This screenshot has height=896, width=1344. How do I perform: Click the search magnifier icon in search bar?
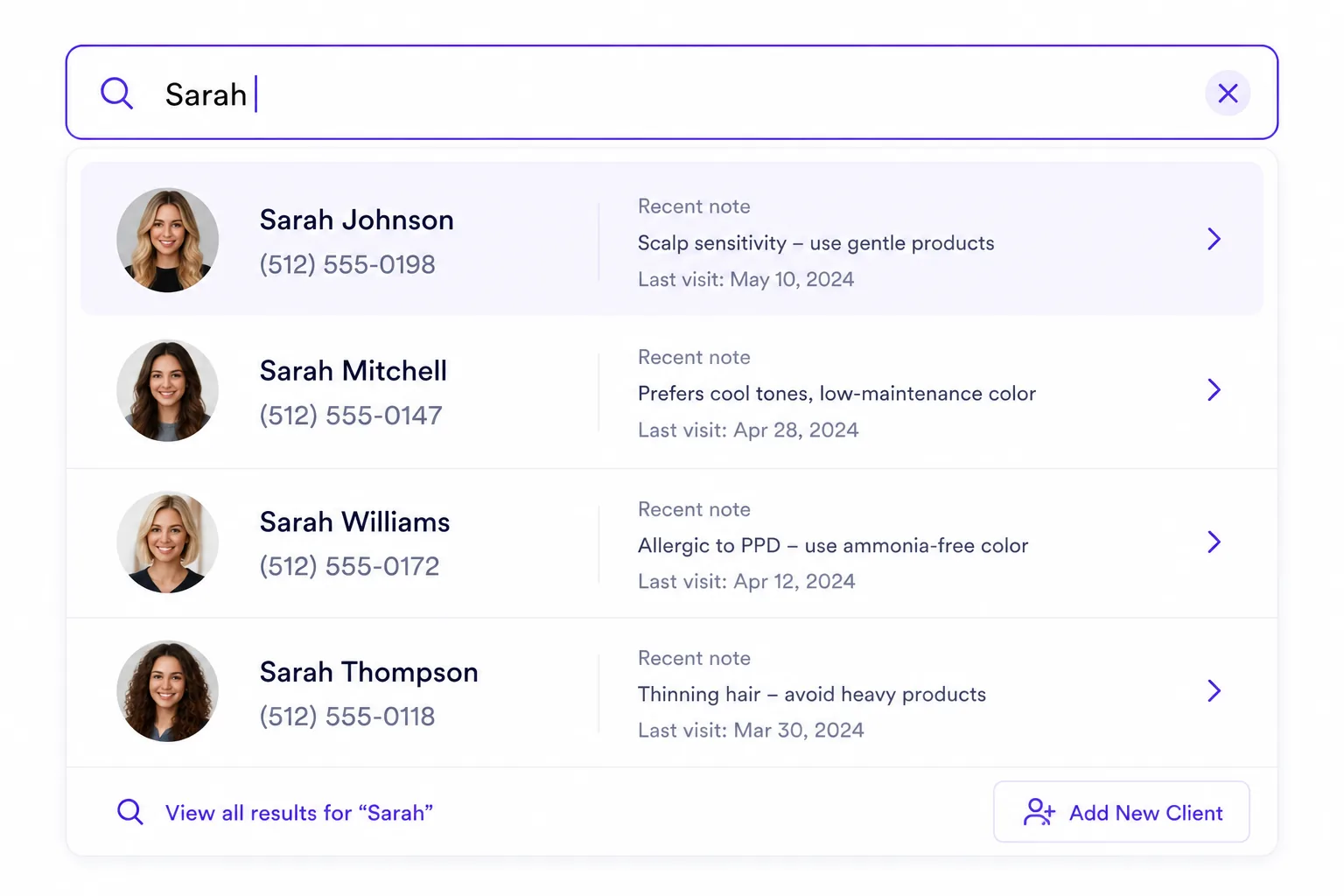(x=116, y=93)
